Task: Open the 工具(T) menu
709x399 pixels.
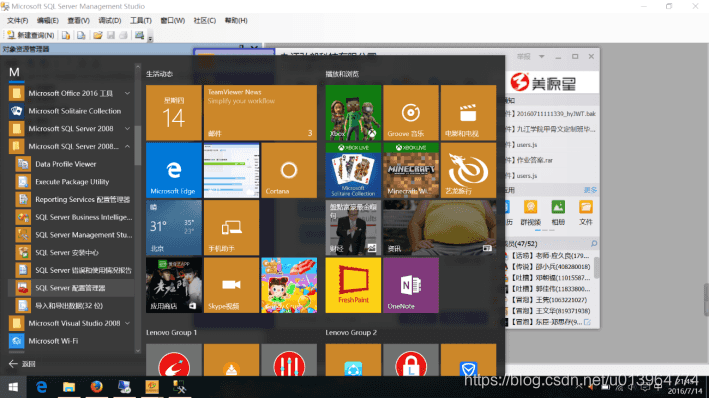Action: 141,20
